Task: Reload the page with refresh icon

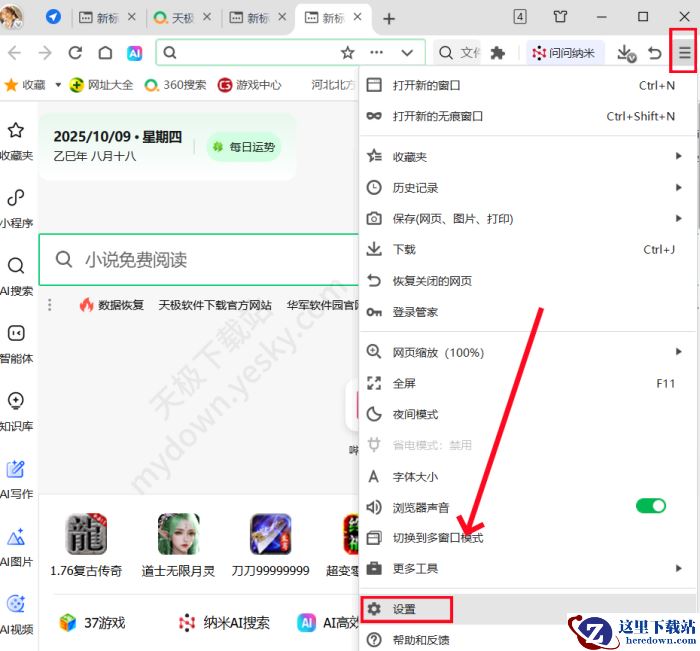Action: click(x=75, y=53)
